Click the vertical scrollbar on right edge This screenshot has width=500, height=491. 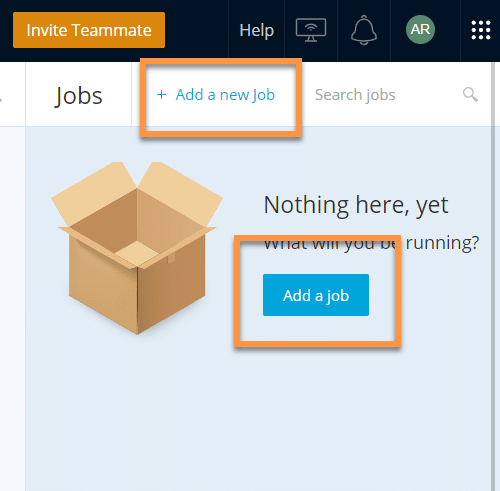(494, 276)
